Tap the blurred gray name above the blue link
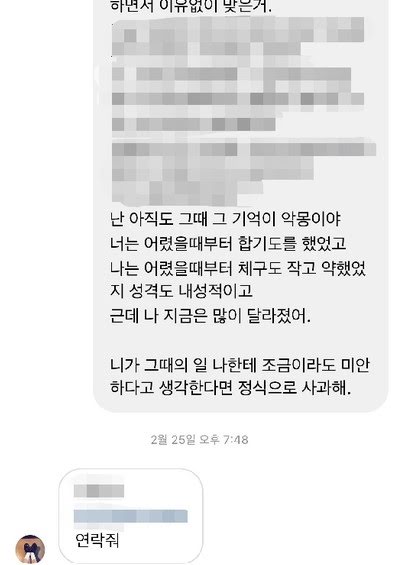The image size is (415, 565). pyautogui.click(x=99, y=491)
